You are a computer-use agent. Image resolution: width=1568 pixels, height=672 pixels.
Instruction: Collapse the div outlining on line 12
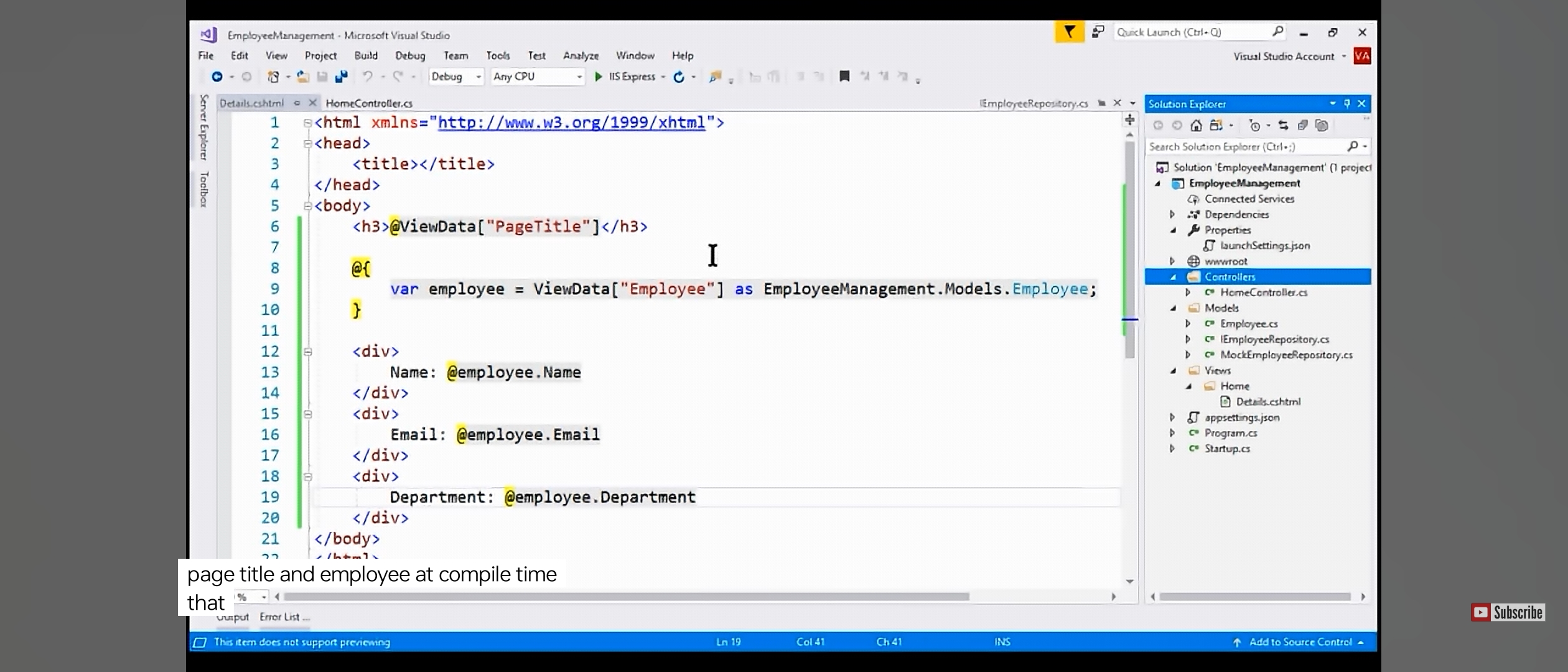pyautogui.click(x=307, y=352)
